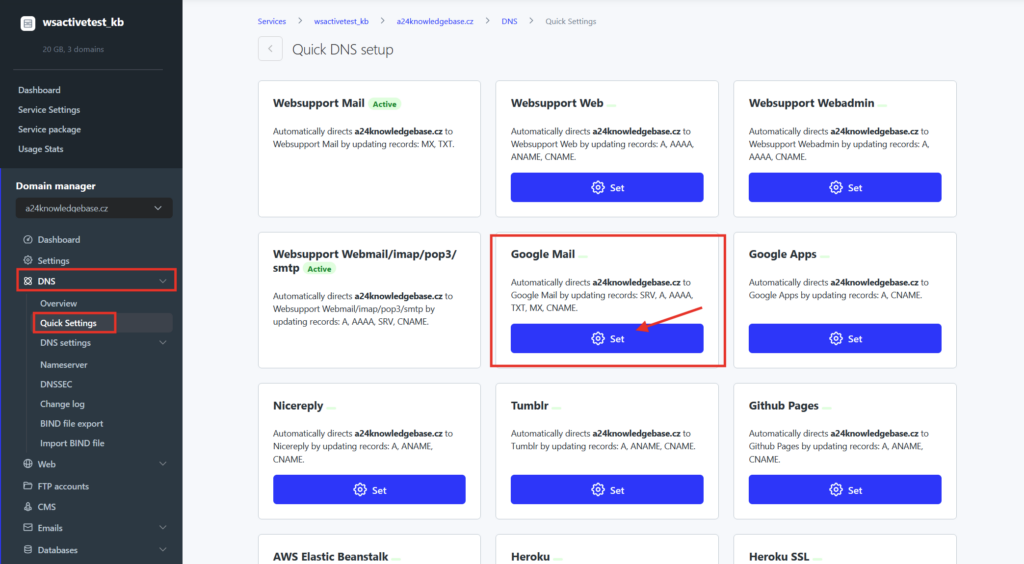Screen dimensions: 1024x564
Task: Open Import BIND file
Action: (72, 443)
